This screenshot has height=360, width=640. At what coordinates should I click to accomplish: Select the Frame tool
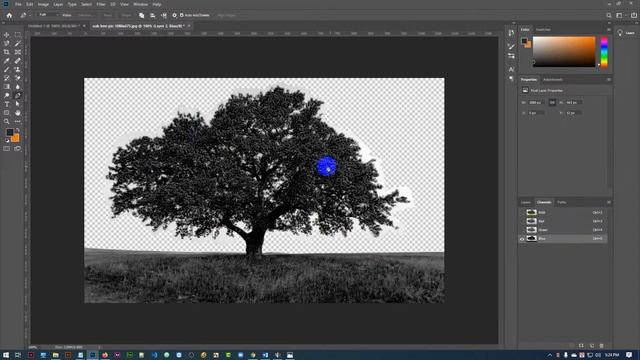tap(18, 52)
